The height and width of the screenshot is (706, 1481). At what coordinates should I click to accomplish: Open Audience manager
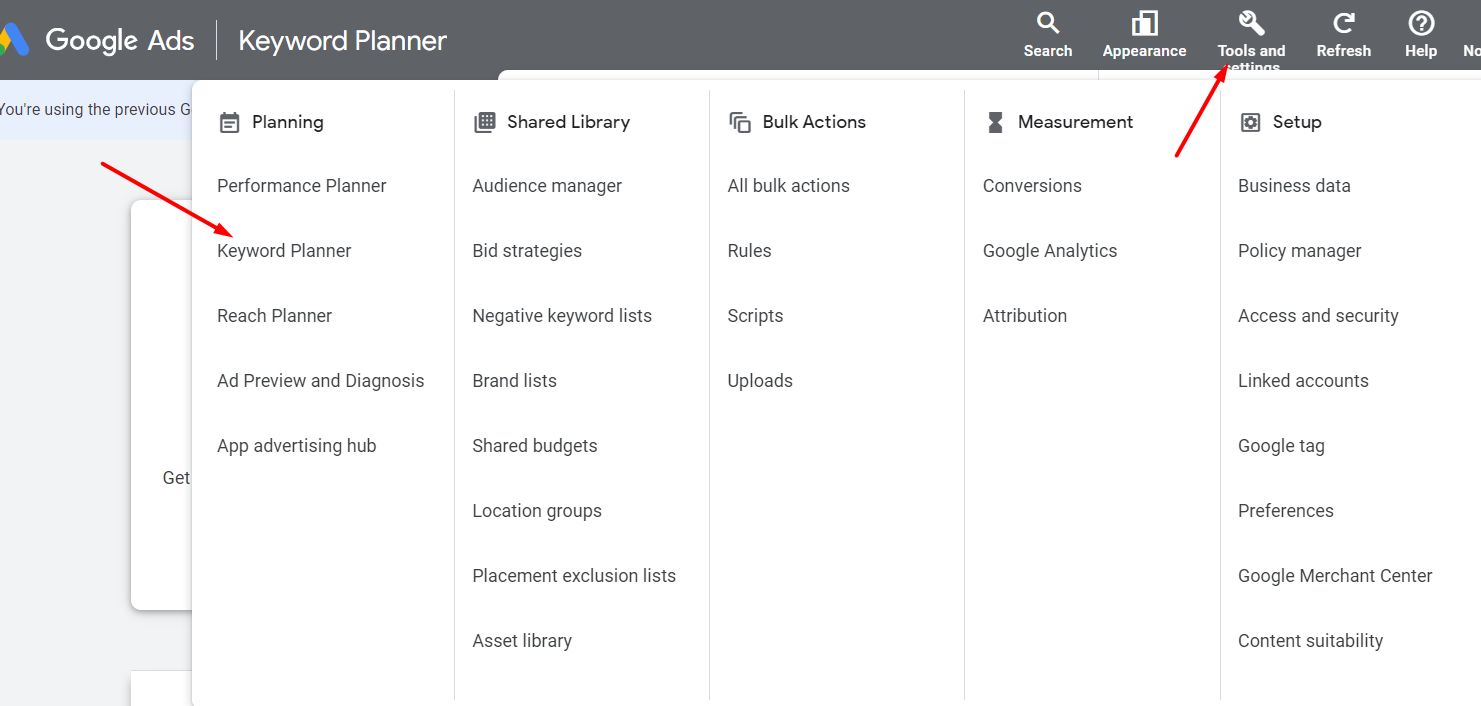(547, 186)
